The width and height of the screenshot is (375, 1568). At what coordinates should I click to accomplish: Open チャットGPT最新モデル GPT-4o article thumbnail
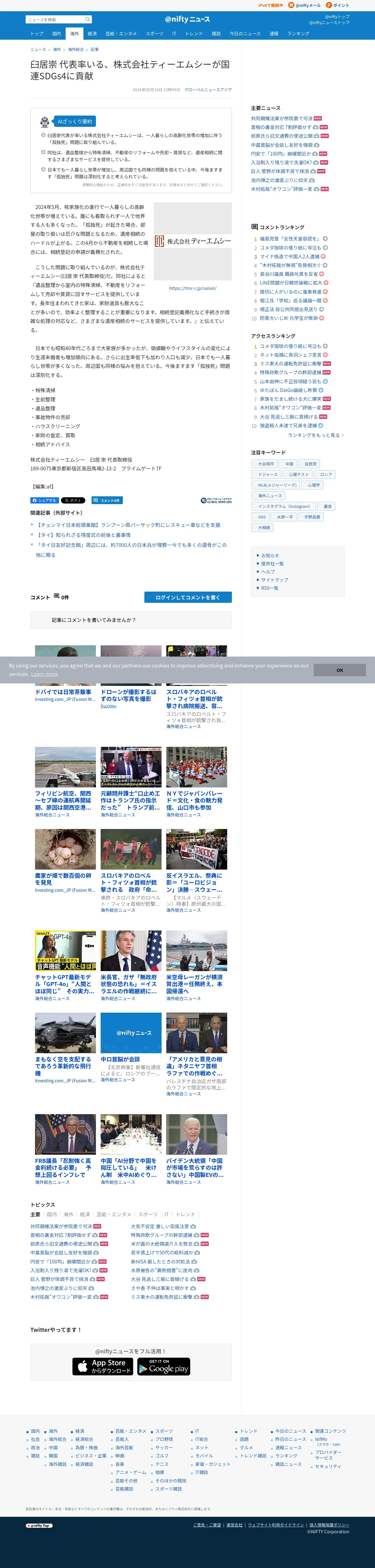click(65, 951)
